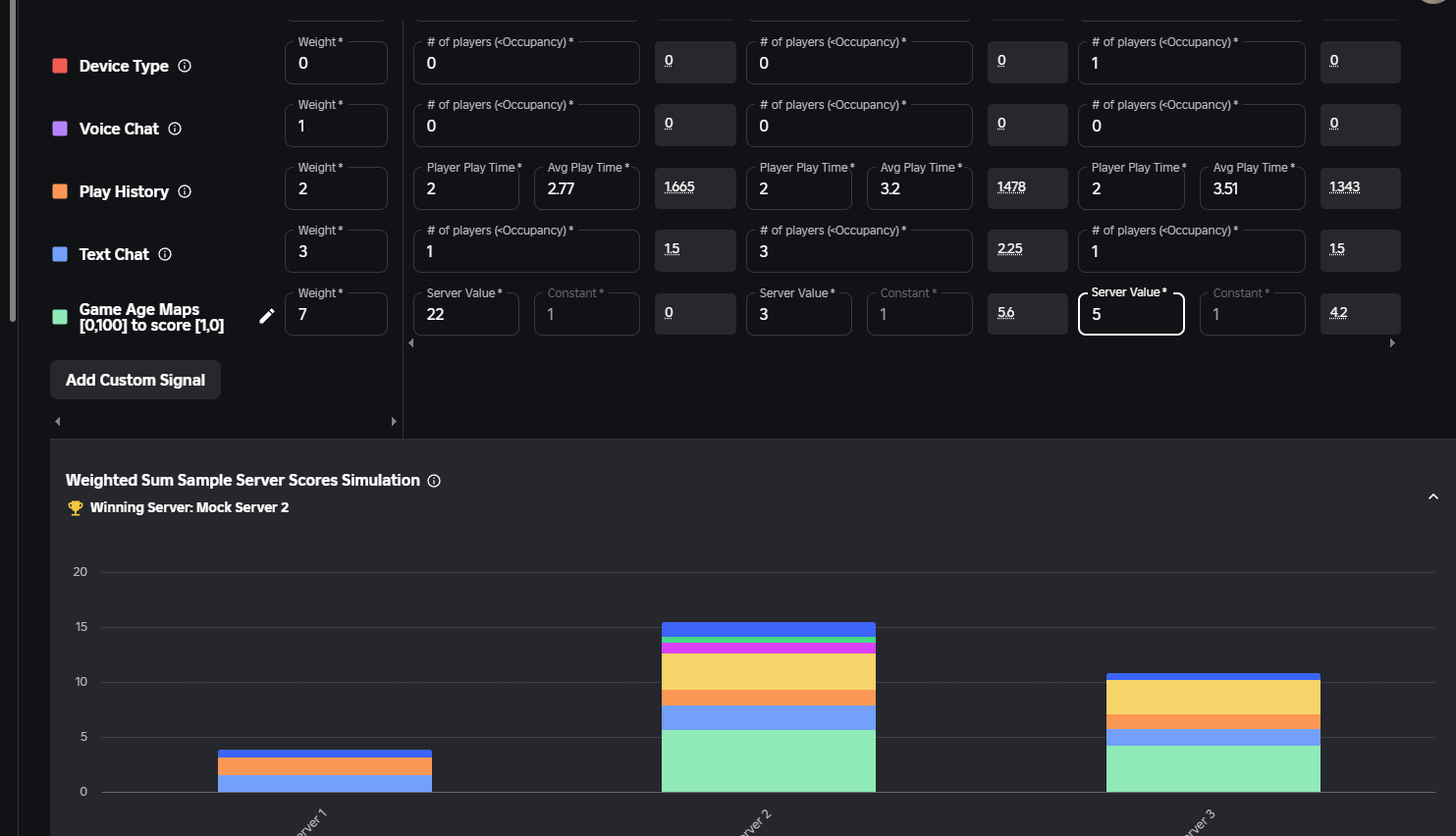Select the Play History Weight field
This screenshot has height=836, width=1456.
click(x=336, y=188)
